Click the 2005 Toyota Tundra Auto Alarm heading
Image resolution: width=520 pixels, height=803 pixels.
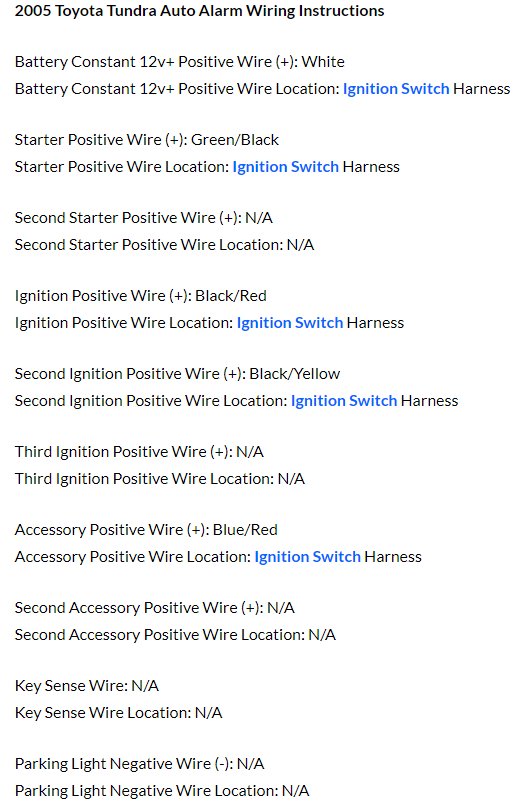pos(199,11)
